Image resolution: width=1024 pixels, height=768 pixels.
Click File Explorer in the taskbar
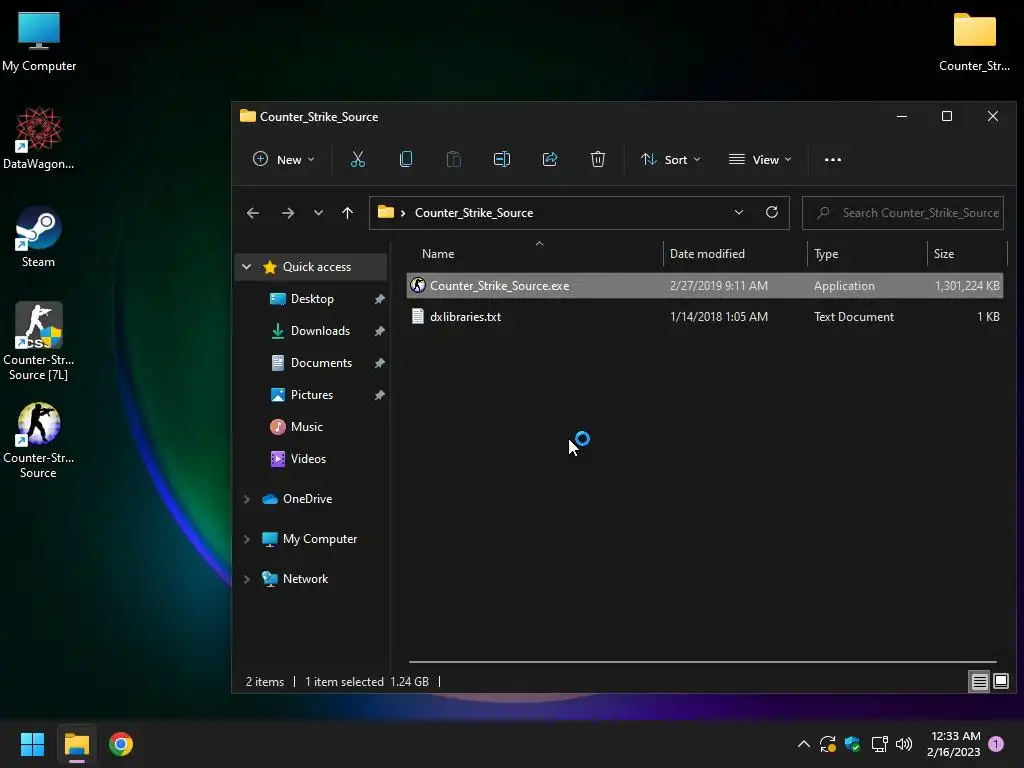tap(76, 744)
